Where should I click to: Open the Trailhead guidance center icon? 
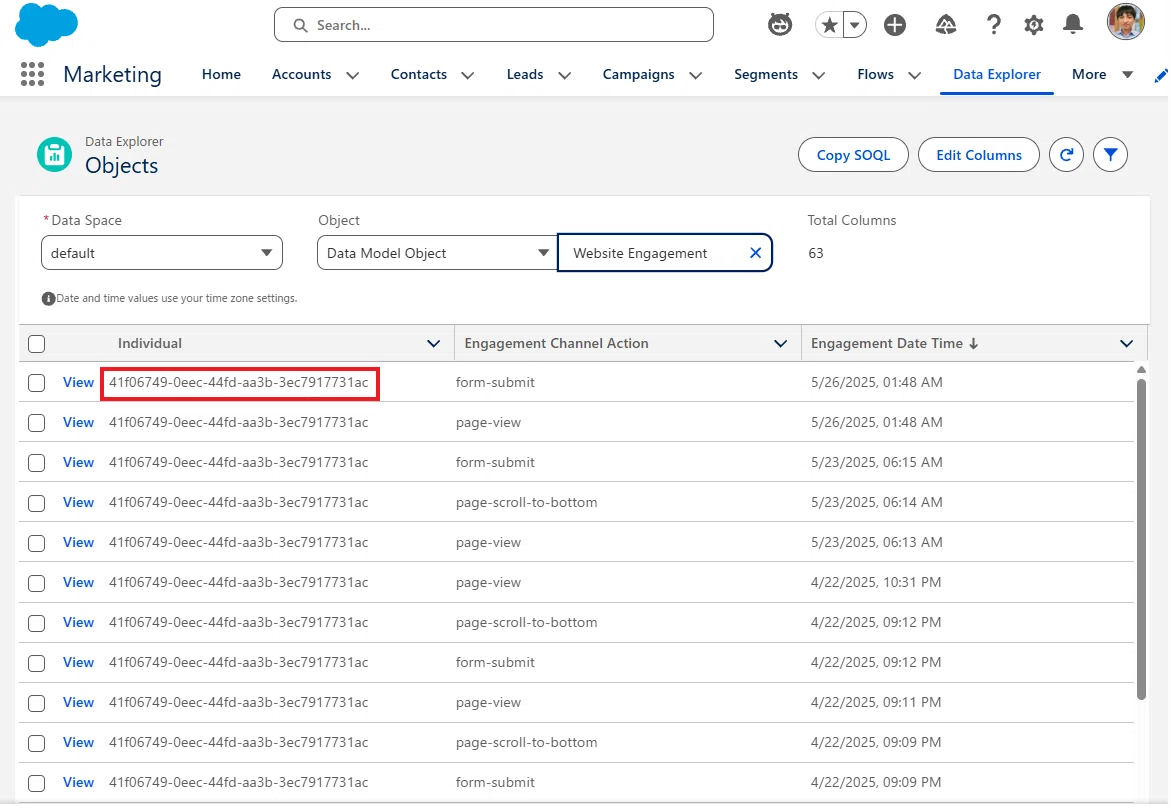945,25
